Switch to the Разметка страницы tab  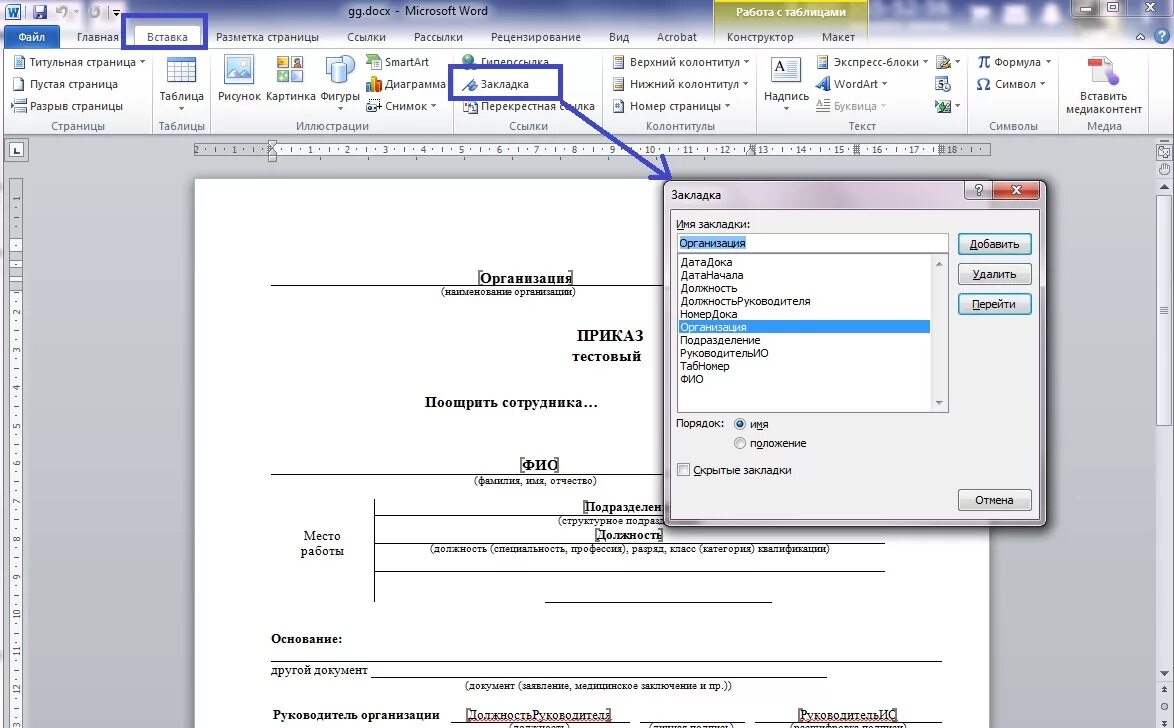tap(267, 37)
